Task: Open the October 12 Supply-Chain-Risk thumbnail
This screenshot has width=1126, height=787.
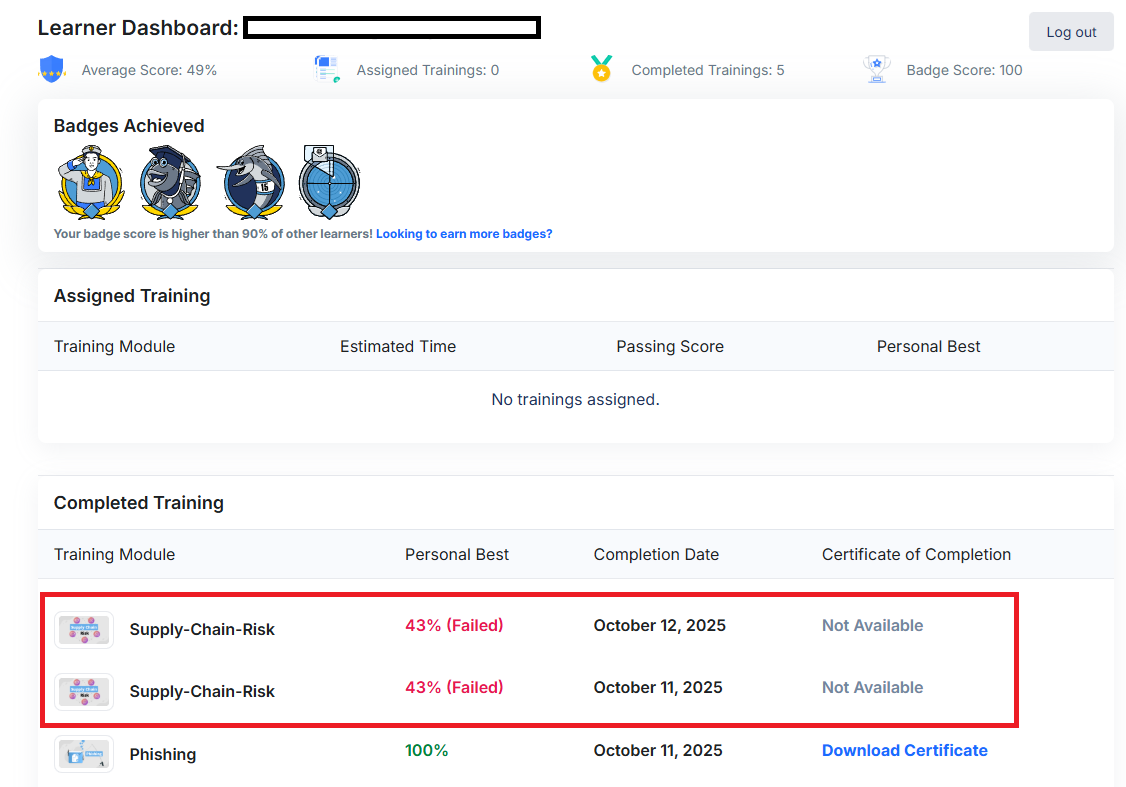Action: click(84, 630)
